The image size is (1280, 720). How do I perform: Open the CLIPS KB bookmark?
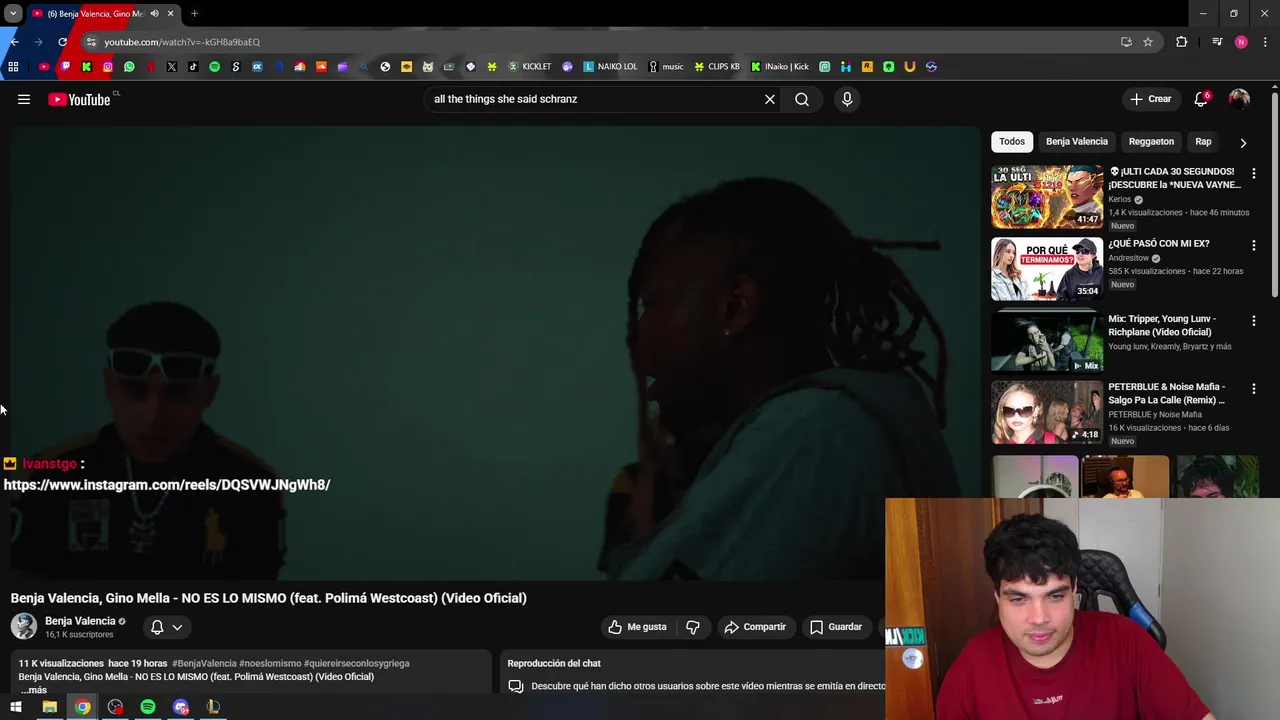point(717,67)
